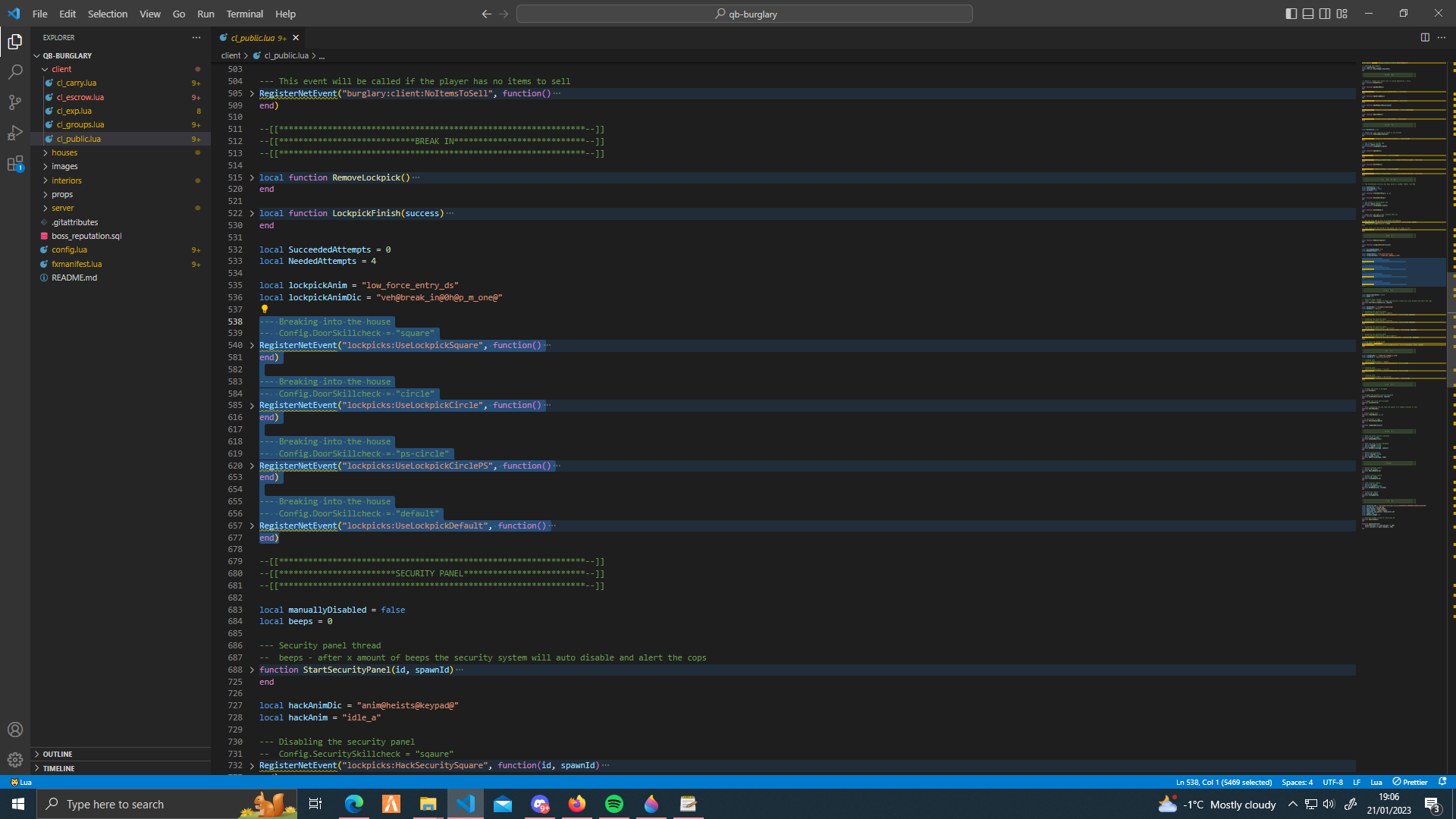The width and height of the screenshot is (1456, 819).
Task: Open Run and Debug view
Action: tap(15, 133)
